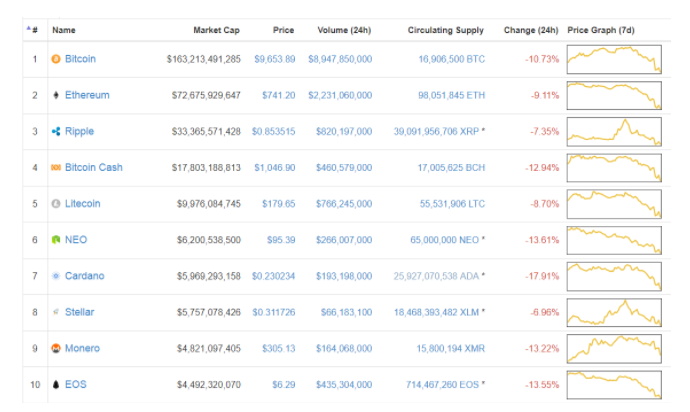Click the EOS logo icon
The height and width of the screenshot is (412, 690).
[56, 384]
